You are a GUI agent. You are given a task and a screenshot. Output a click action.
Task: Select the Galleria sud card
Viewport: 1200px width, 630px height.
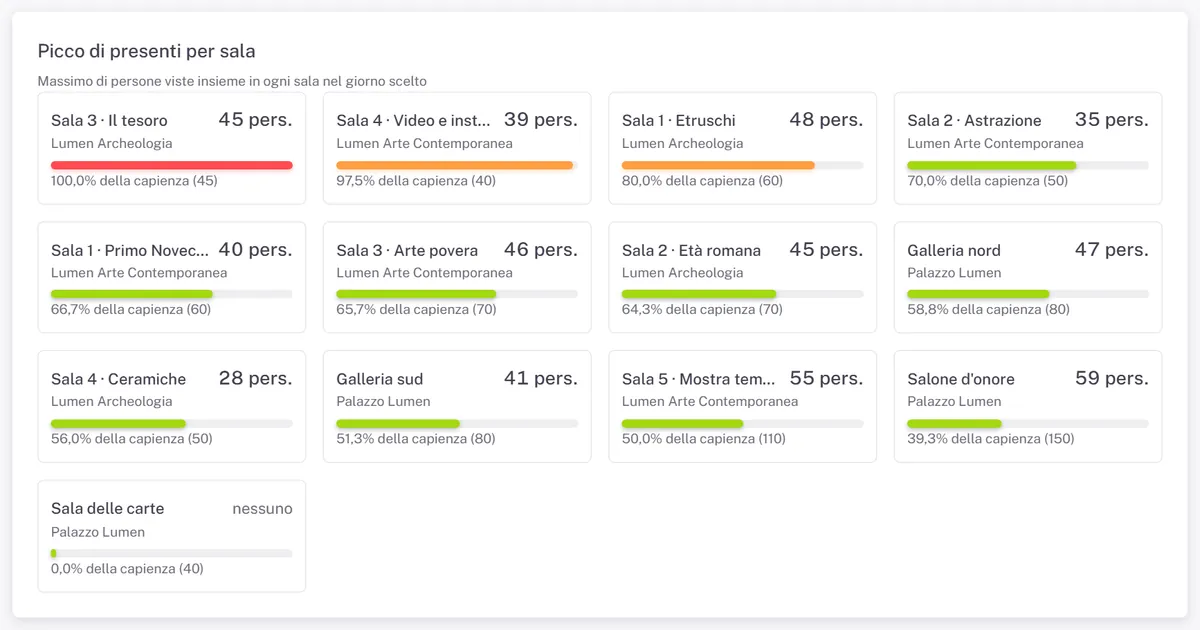[x=457, y=406]
